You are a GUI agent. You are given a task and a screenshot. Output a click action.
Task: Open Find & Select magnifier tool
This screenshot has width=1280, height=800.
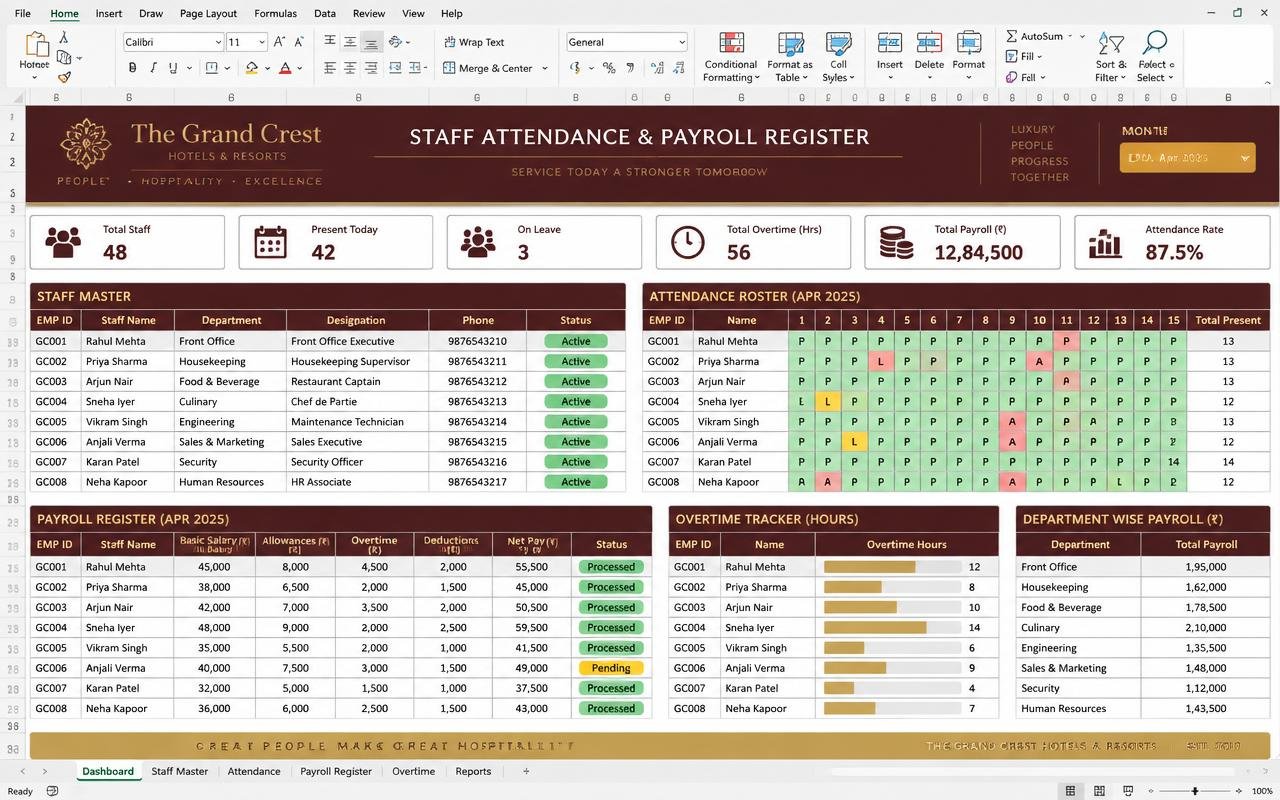[x=1155, y=43]
